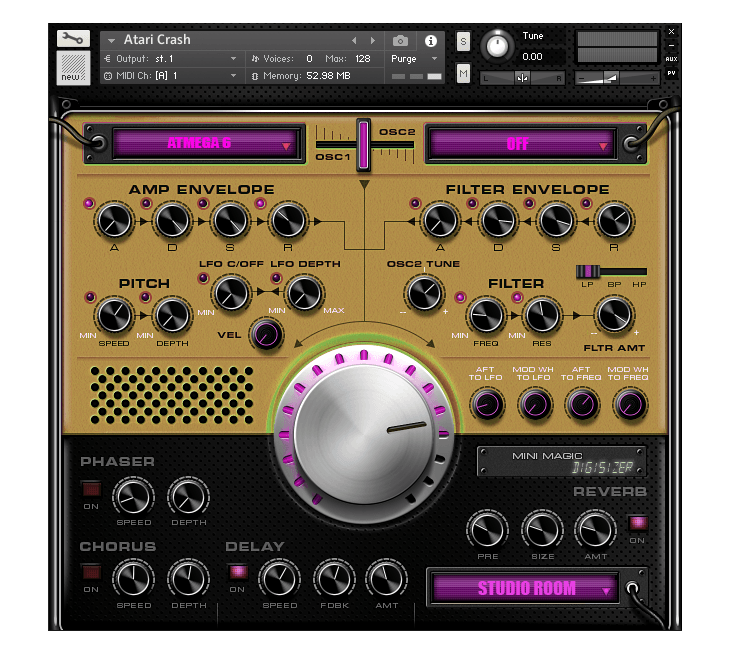Toggle the Phaser ON switch
This screenshot has width=730, height=655.
point(91,489)
